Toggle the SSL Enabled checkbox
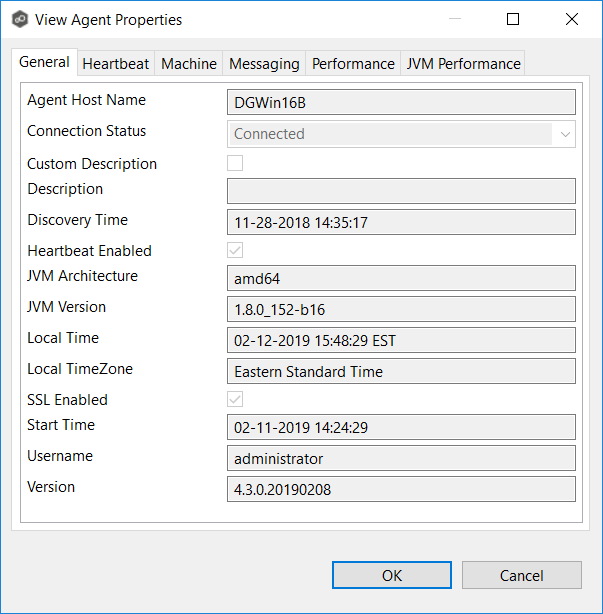Screen dimensions: 603x614 (235, 399)
